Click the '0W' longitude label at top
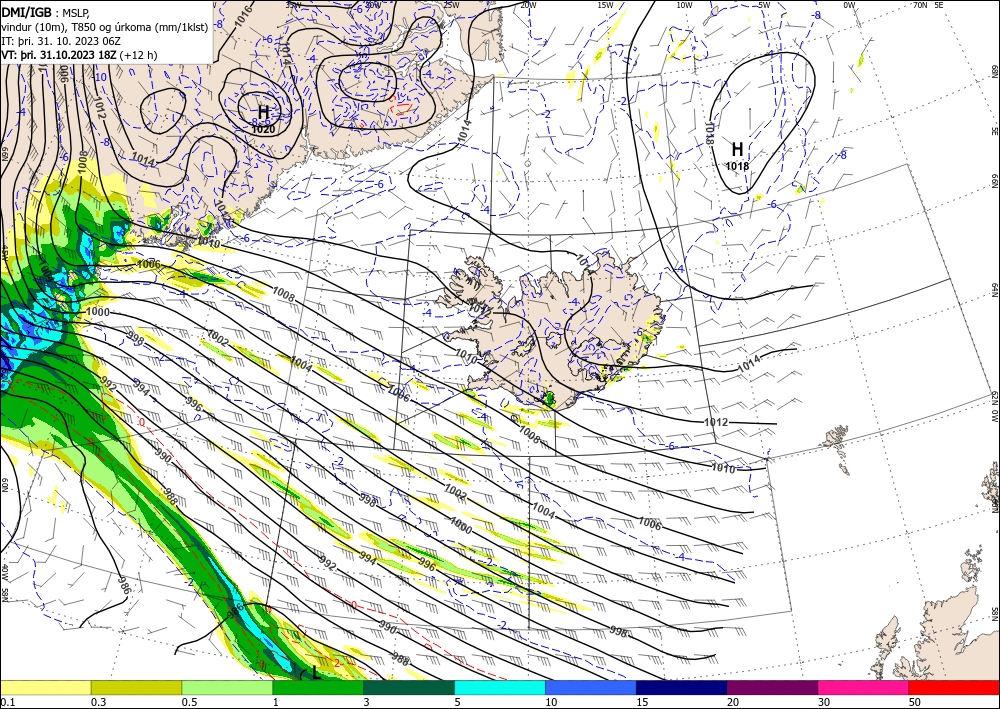 [849, 5]
